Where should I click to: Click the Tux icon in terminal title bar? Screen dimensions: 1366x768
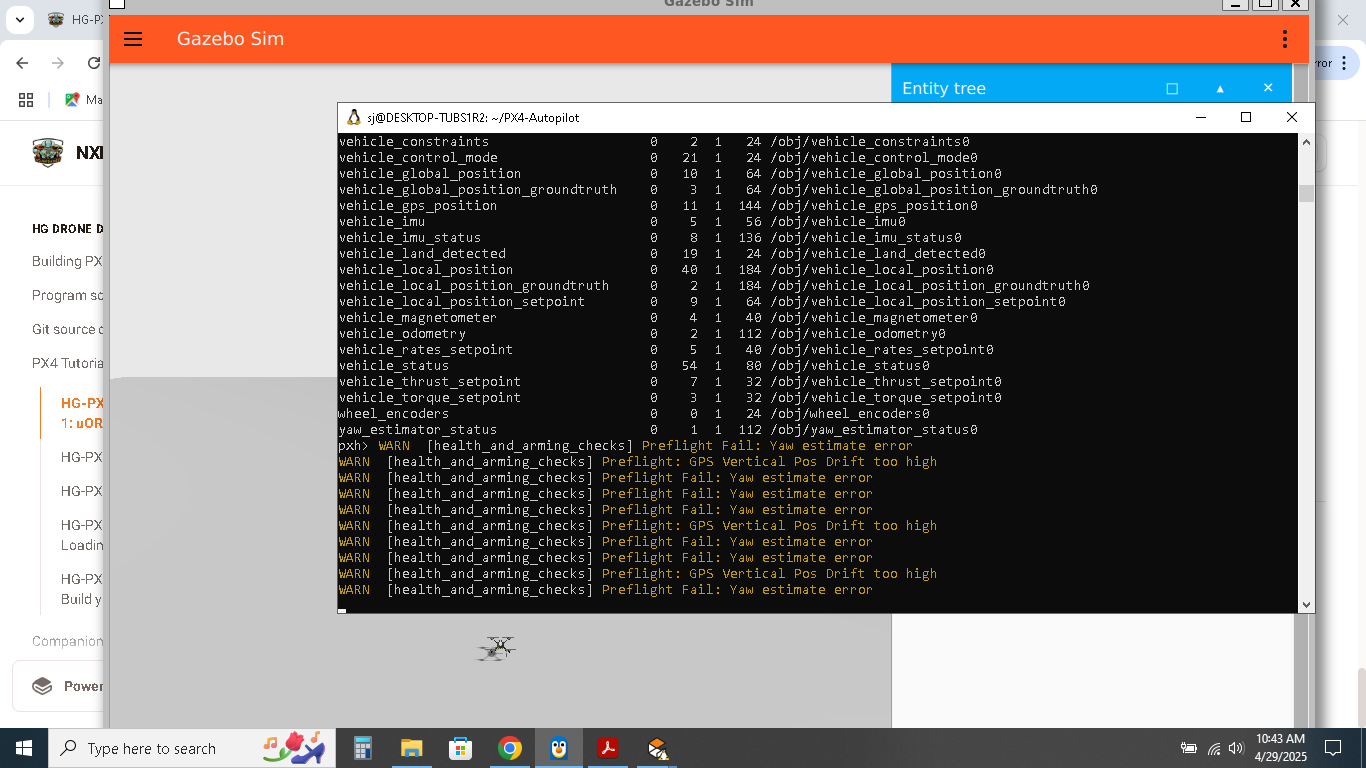353,117
